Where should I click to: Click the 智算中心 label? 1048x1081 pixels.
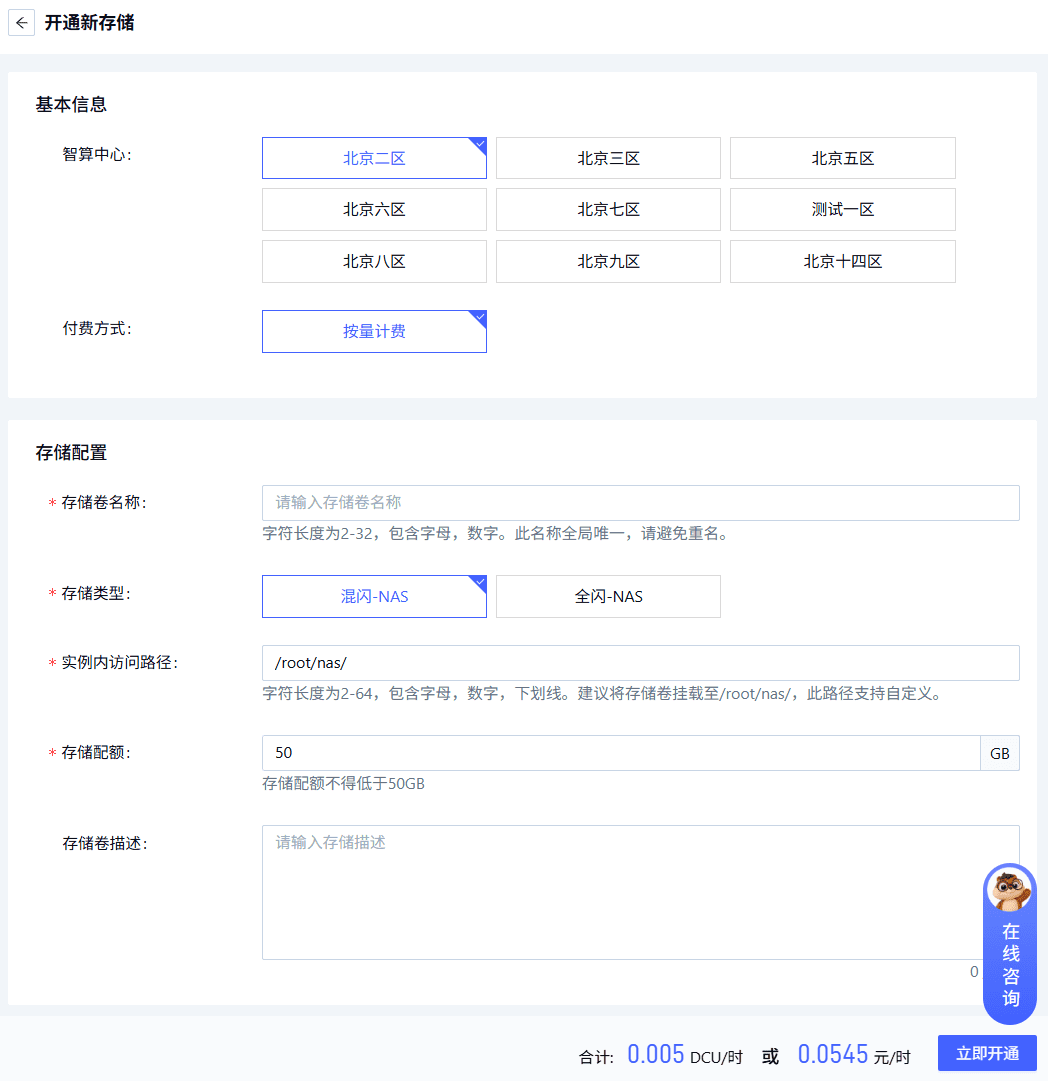click(97, 154)
